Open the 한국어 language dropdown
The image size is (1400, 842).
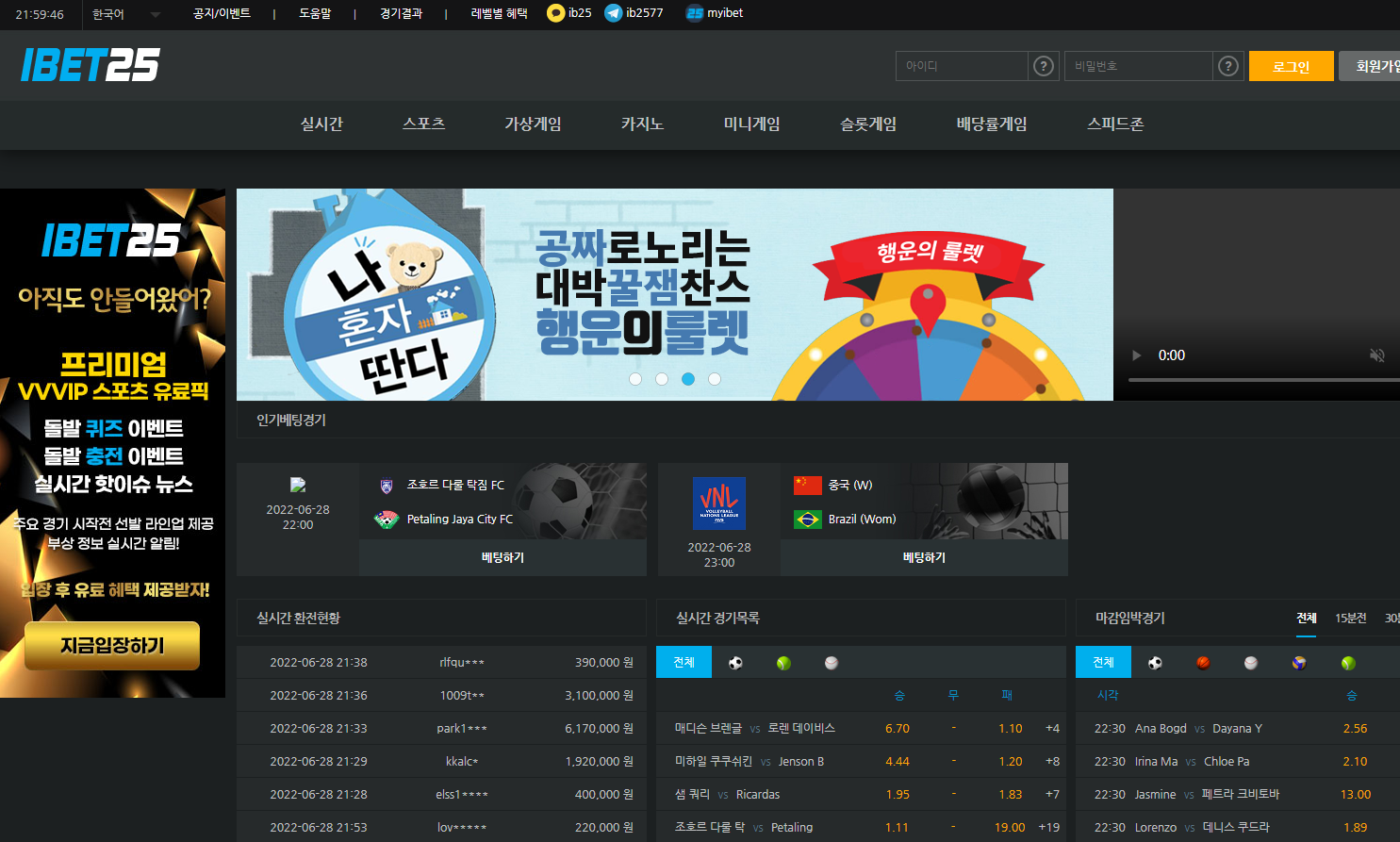point(126,14)
